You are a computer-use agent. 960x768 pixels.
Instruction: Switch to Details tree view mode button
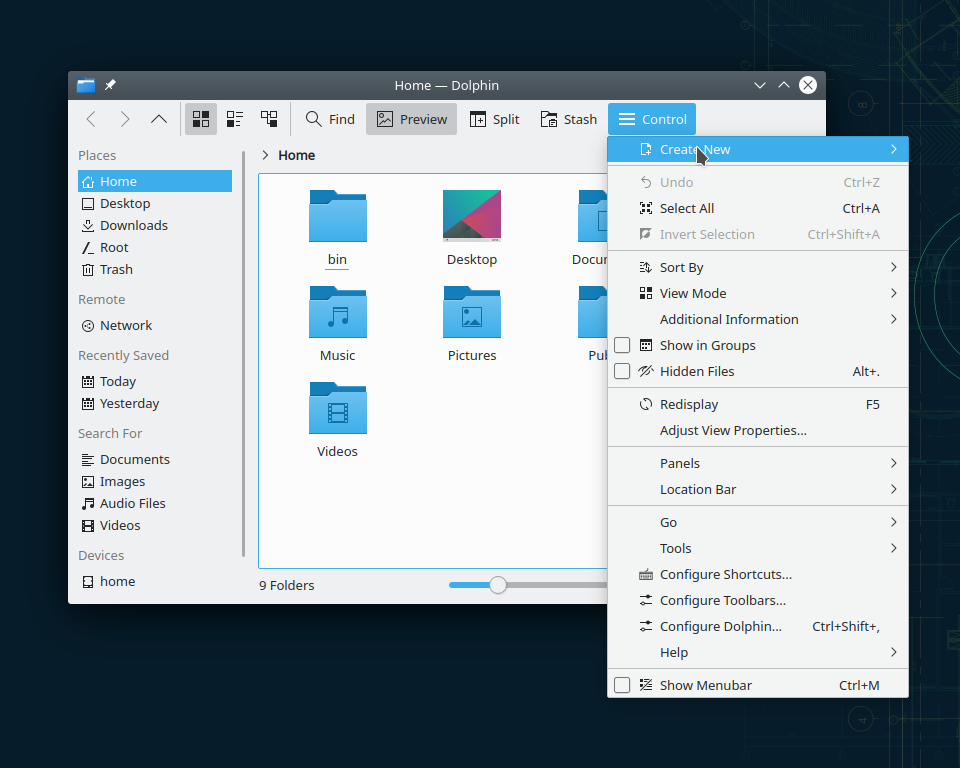coord(269,119)
